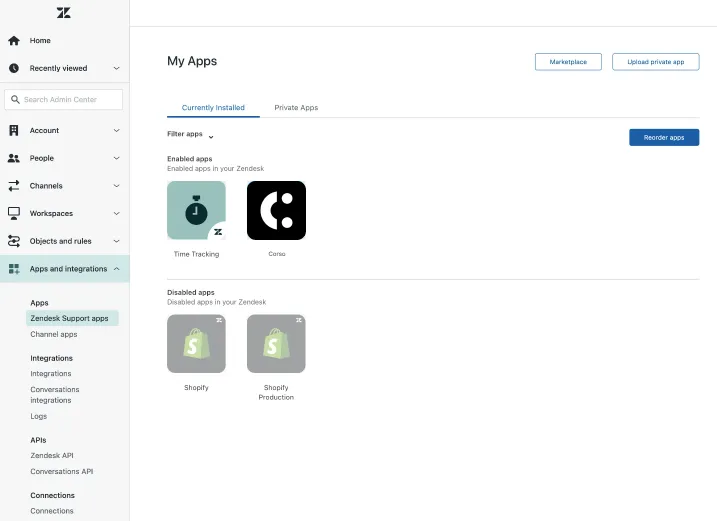Click the Apps and integrations grid icon

click(x=14, y=269)
